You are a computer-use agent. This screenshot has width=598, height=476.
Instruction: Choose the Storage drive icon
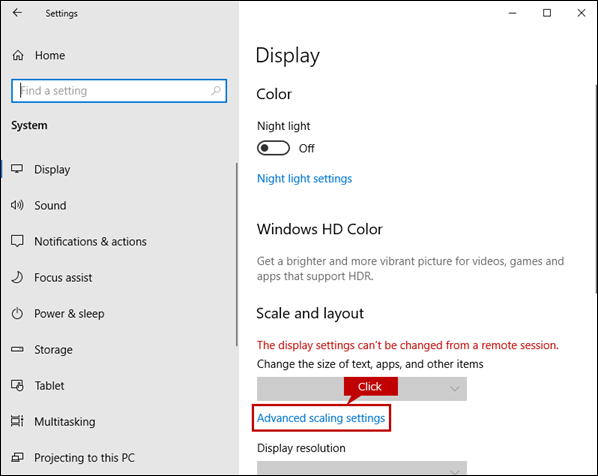[x=17, y=349]
